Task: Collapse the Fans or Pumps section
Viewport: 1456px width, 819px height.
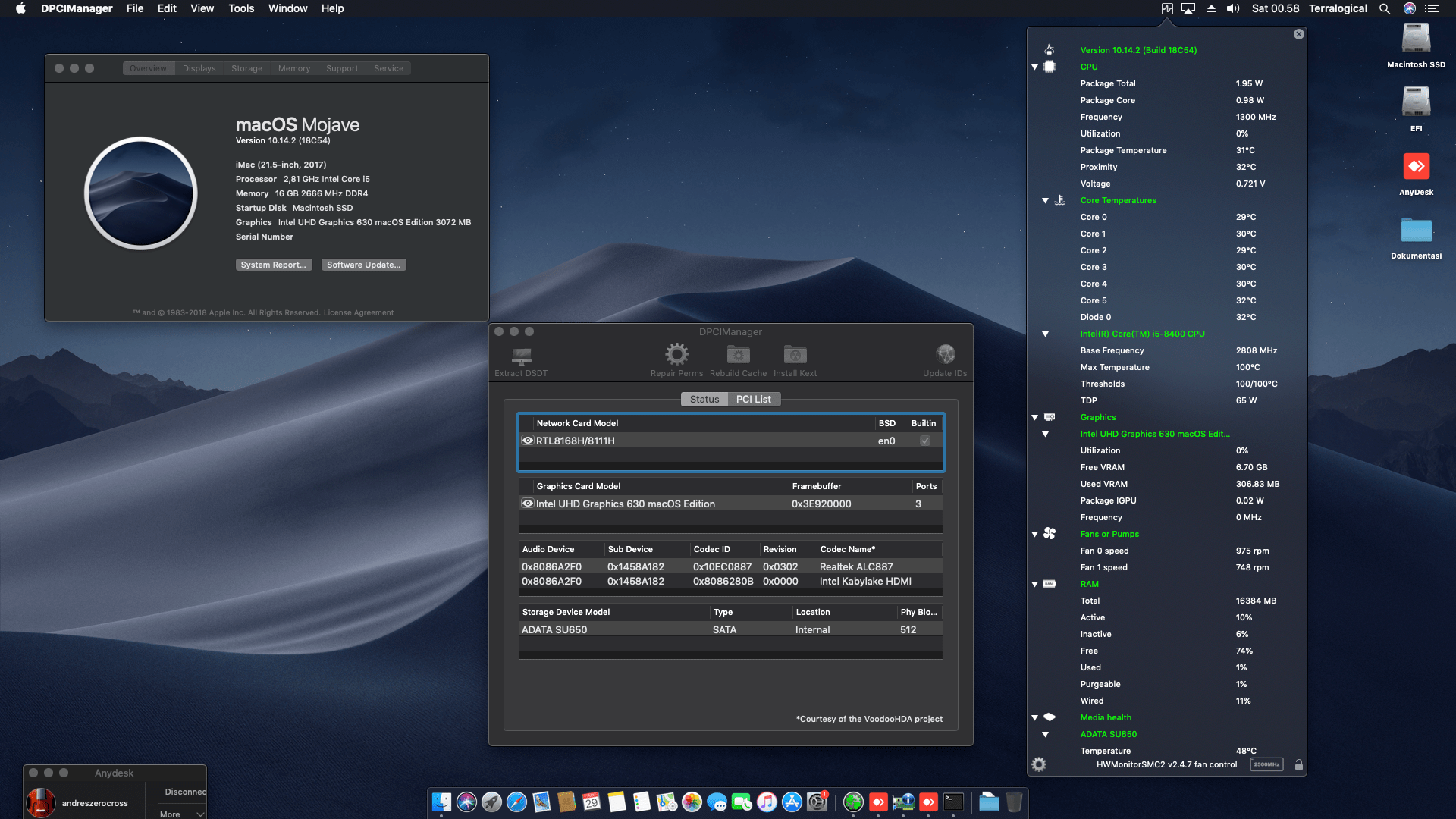Action: pos(1034,534)
